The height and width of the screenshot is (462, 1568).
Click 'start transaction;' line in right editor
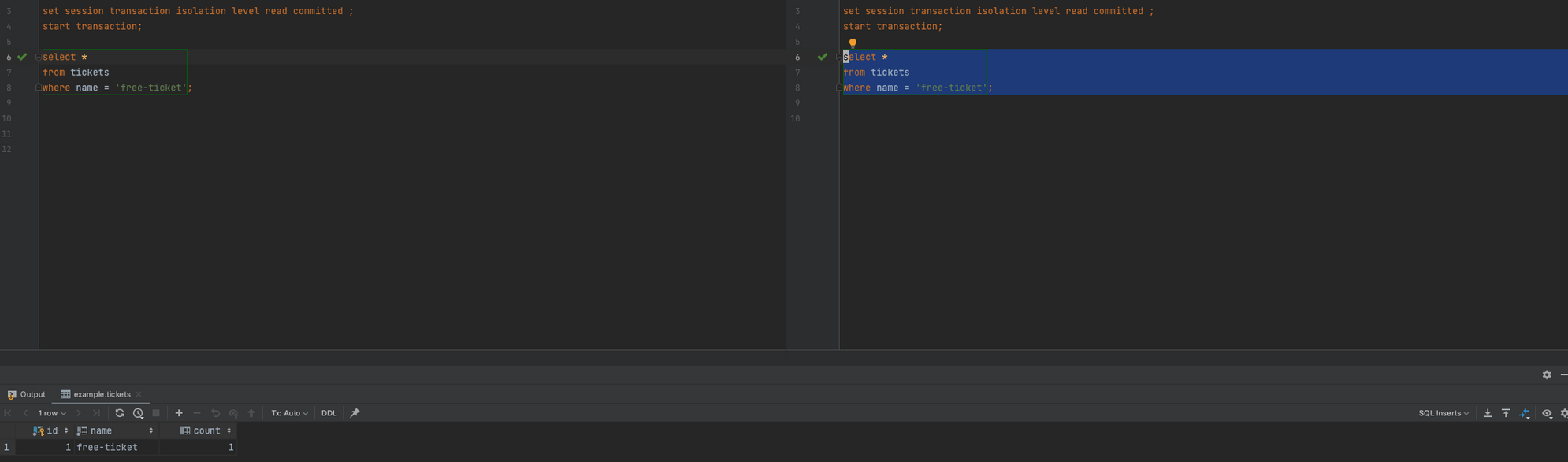(893, 27)
